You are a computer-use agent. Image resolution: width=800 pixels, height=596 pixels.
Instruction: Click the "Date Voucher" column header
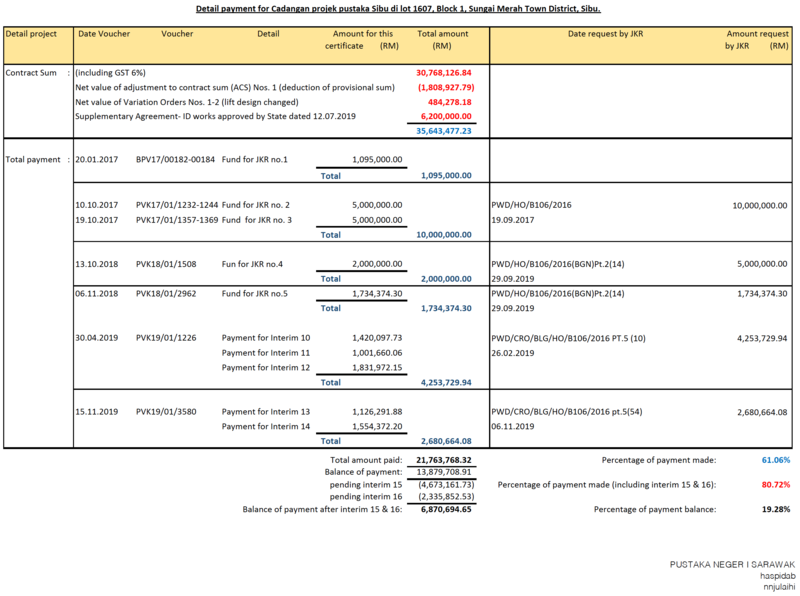point(104,34)
